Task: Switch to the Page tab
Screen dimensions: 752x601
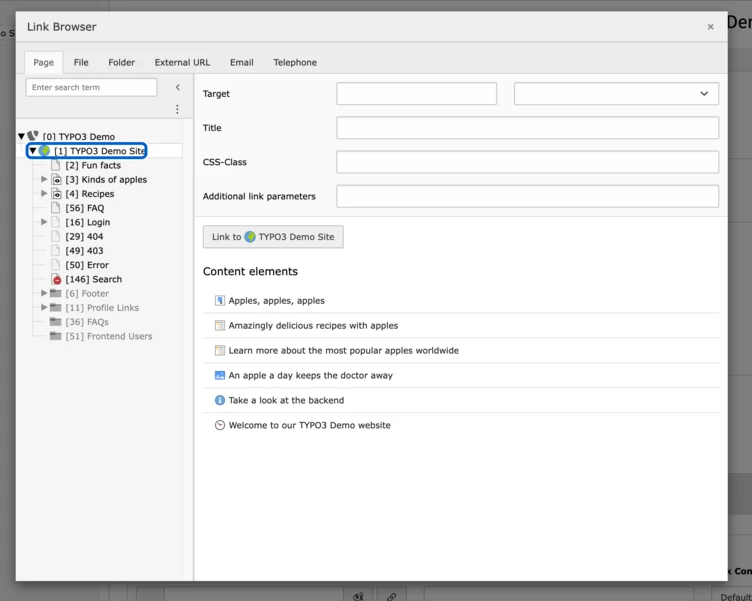Action: [44, 62]
